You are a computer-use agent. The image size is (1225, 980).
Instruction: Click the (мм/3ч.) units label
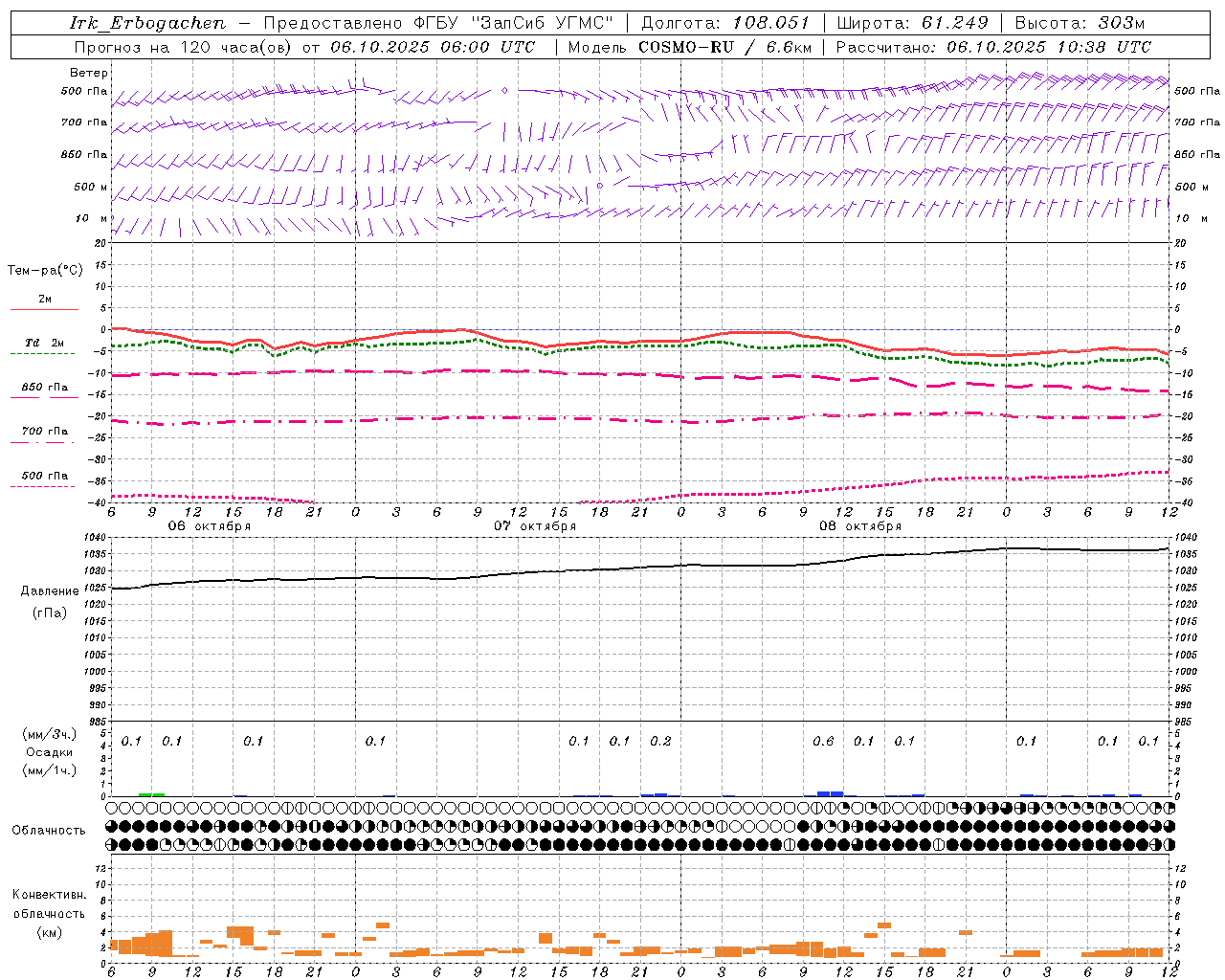(51, 734)
